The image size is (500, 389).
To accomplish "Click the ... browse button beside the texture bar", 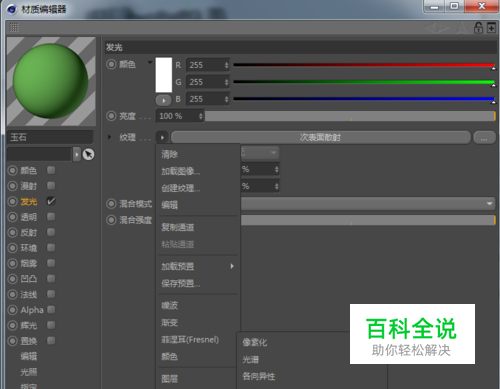I will (484, 137).
